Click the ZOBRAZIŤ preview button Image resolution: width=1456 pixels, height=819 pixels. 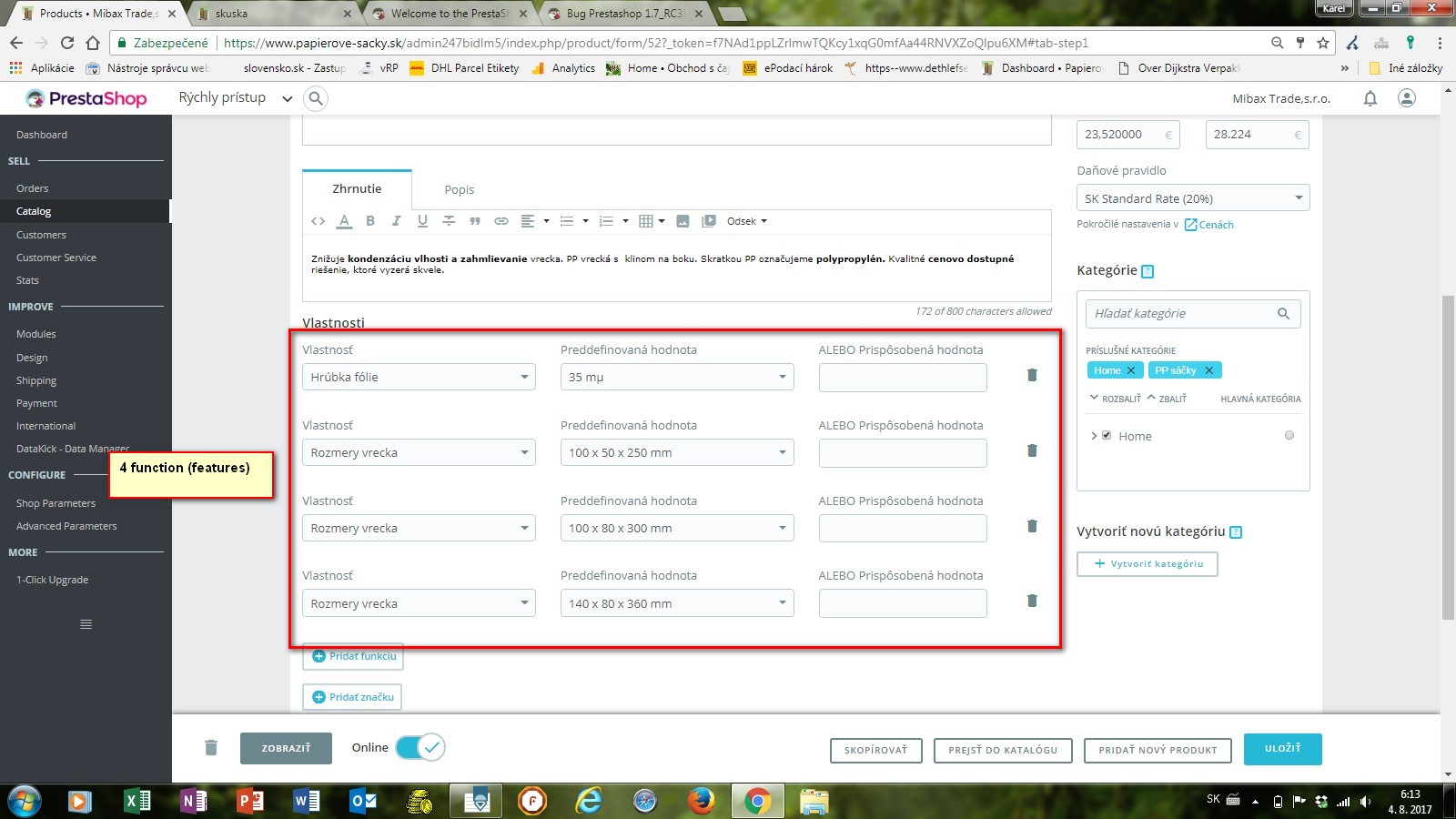point(286,748)
